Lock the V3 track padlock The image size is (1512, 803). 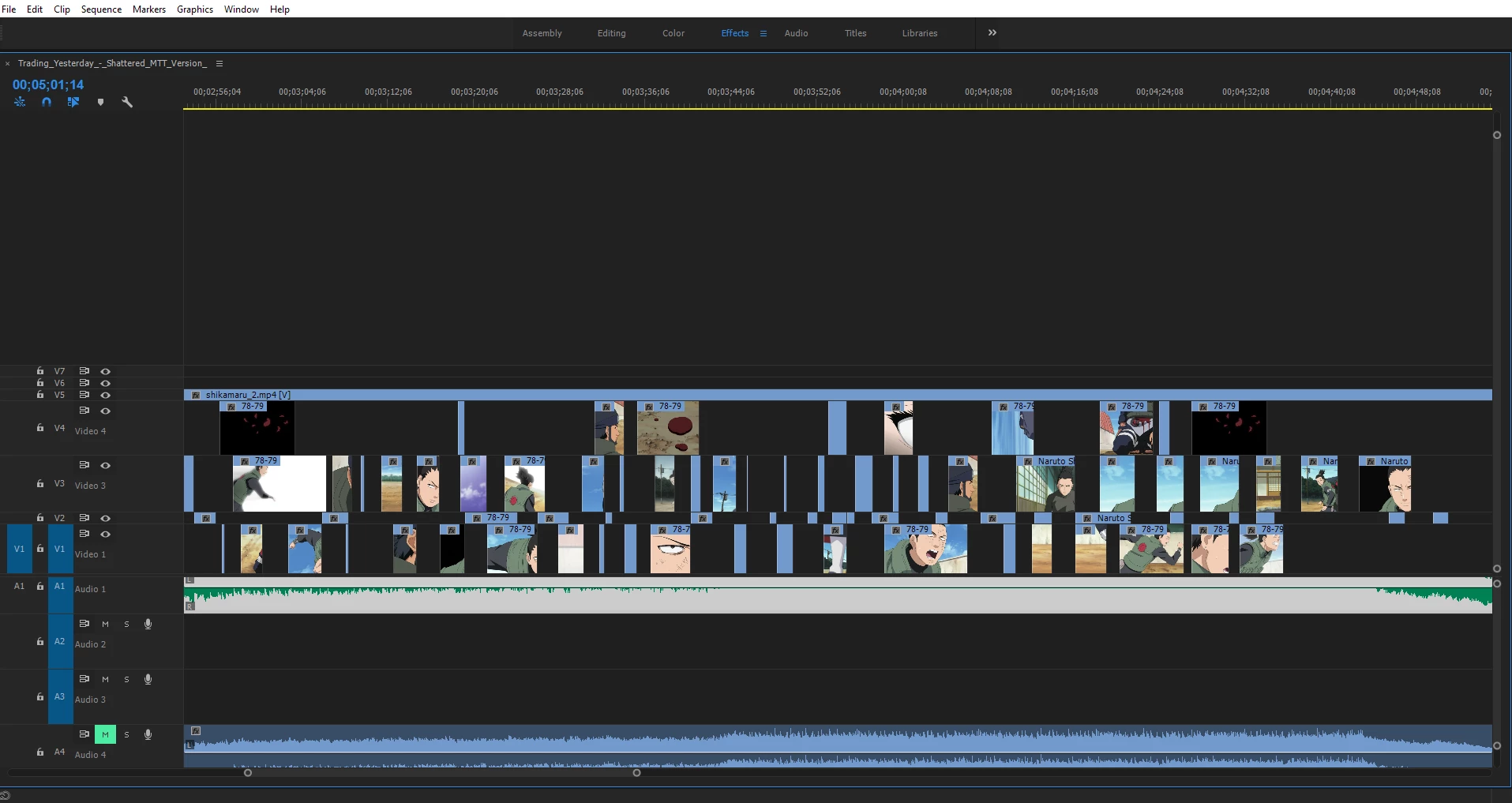40,483
